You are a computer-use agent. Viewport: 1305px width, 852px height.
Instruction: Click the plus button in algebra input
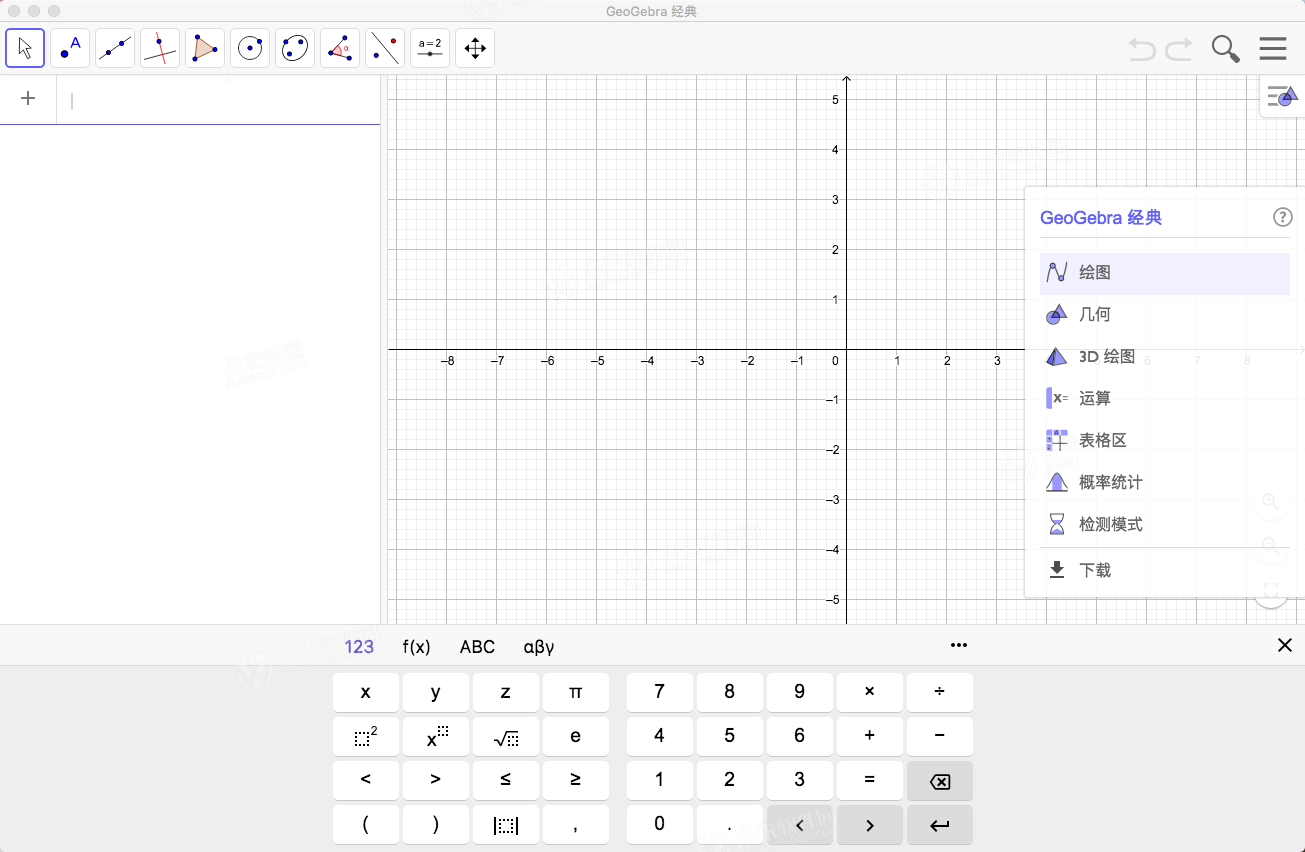(x=28, y=98)
